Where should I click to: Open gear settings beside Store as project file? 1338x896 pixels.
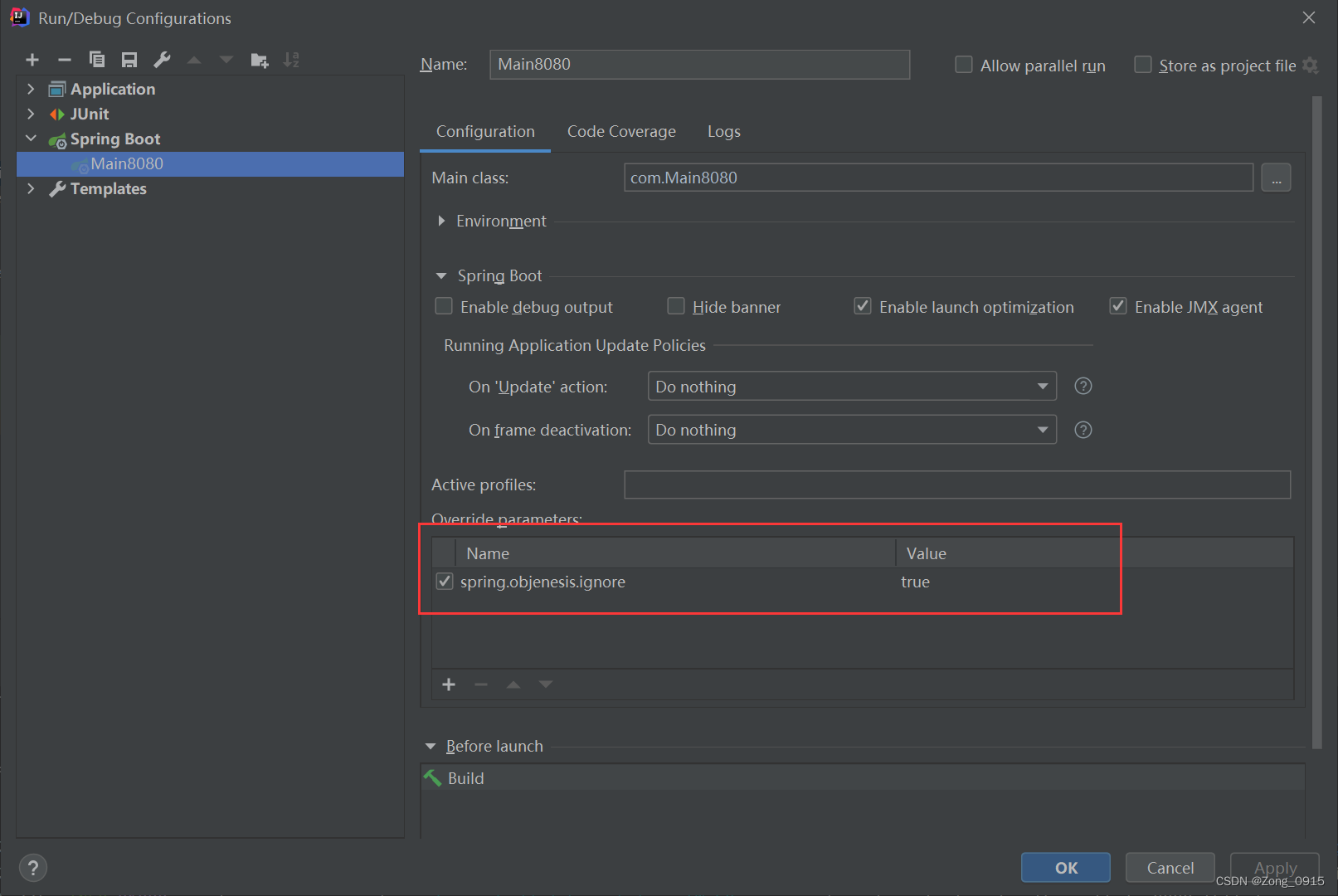coord(1311,66)
